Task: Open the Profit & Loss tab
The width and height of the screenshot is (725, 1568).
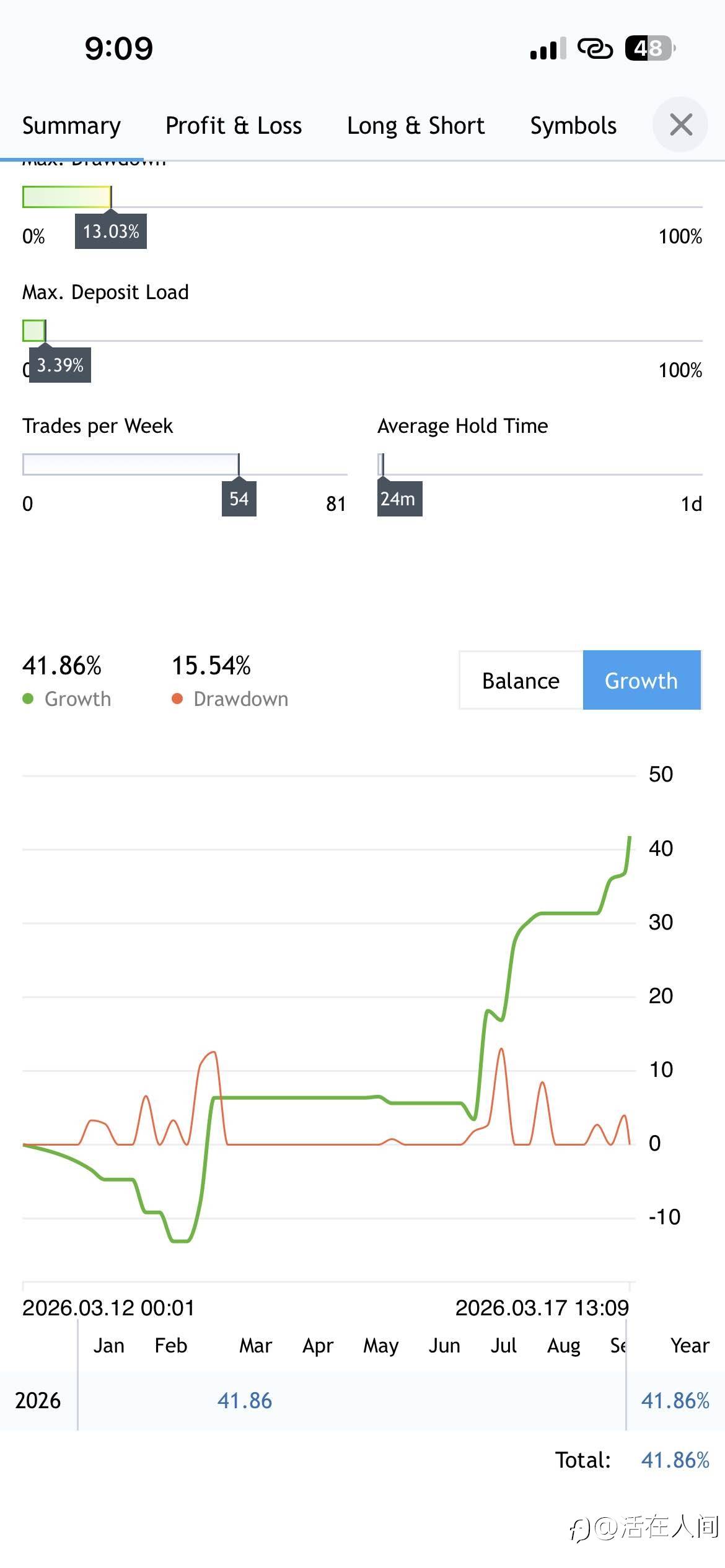Action: (x=234, y=126)
